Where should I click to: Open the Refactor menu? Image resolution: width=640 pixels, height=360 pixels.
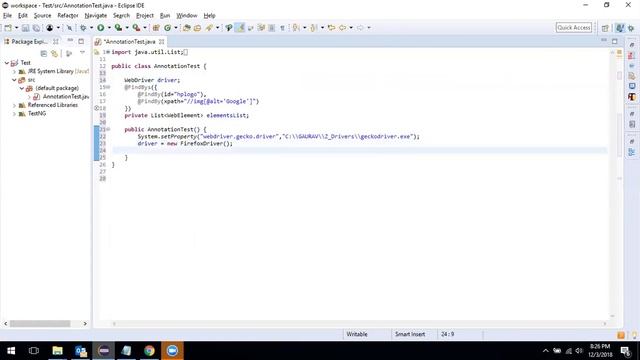click(x=68, y=16)
